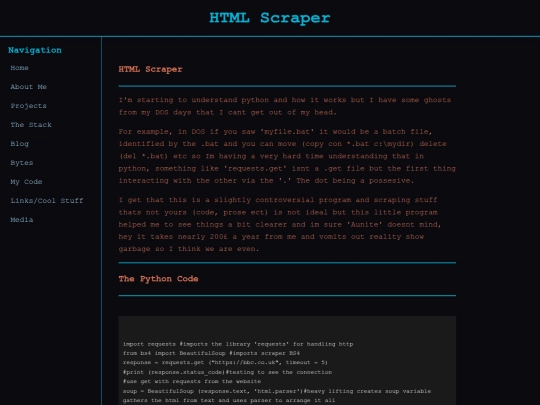Click the page title HTML Scraper at the top
The height and width of the screenshot is (405, 540).
270,18
